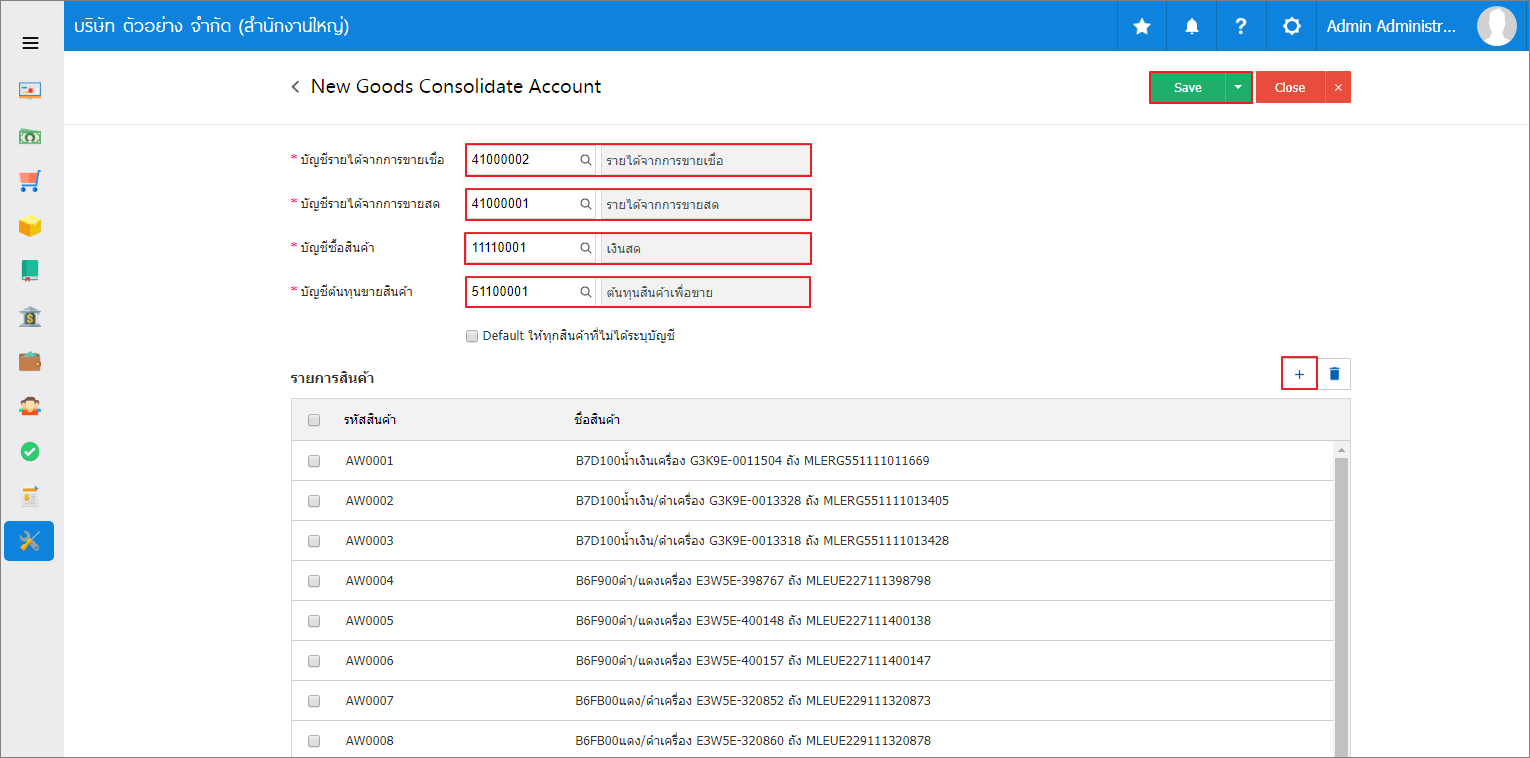Open the wrench tools setup module
The width and height of the screenshot is (1530, 758).
tap(29, 541)
